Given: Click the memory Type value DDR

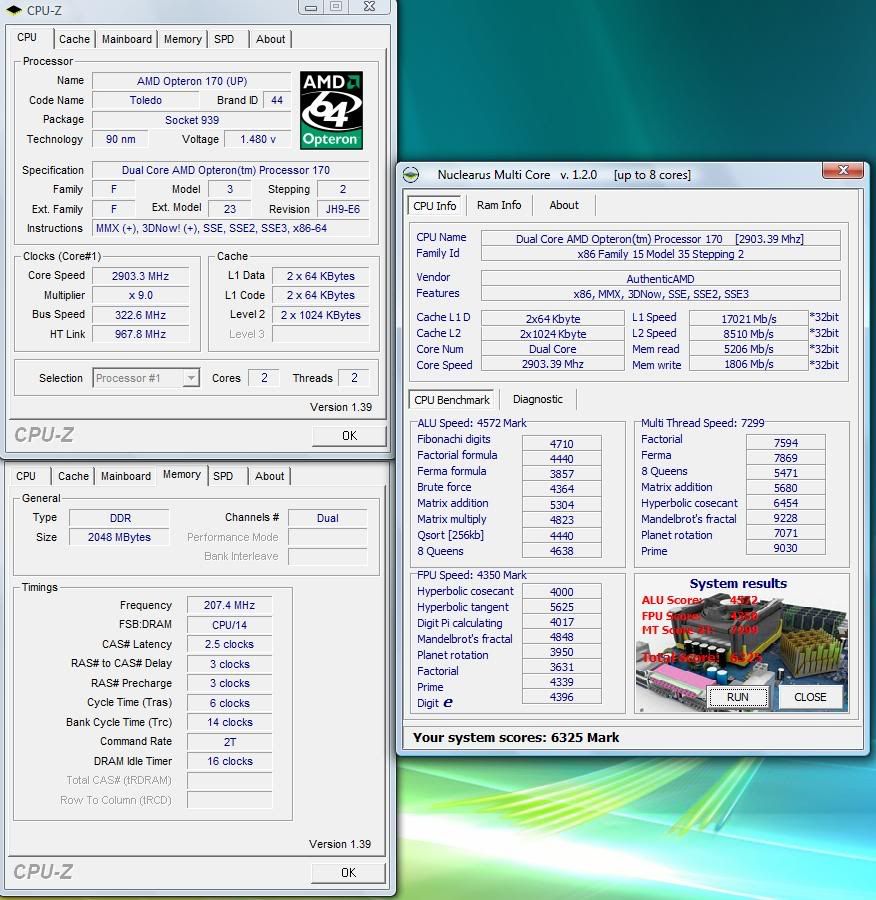Looking at the screenshot, I should [120, 518].
